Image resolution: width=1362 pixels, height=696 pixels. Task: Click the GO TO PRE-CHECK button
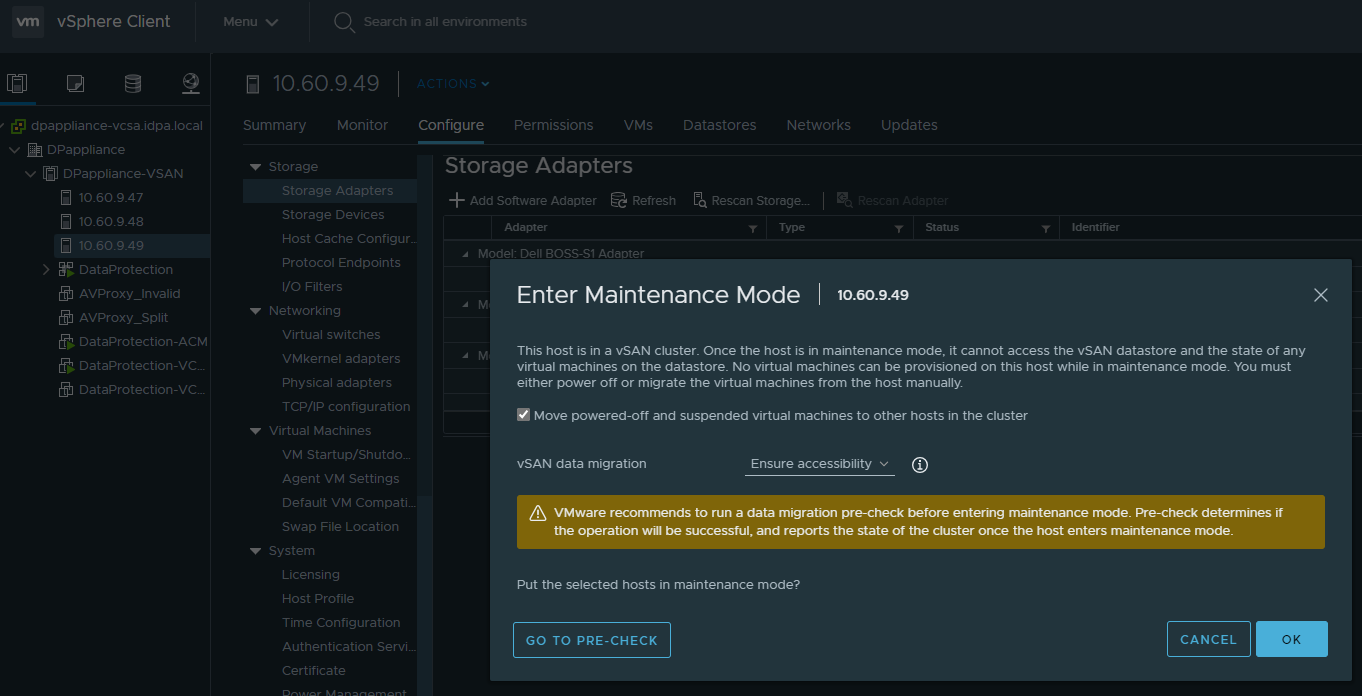591,639
